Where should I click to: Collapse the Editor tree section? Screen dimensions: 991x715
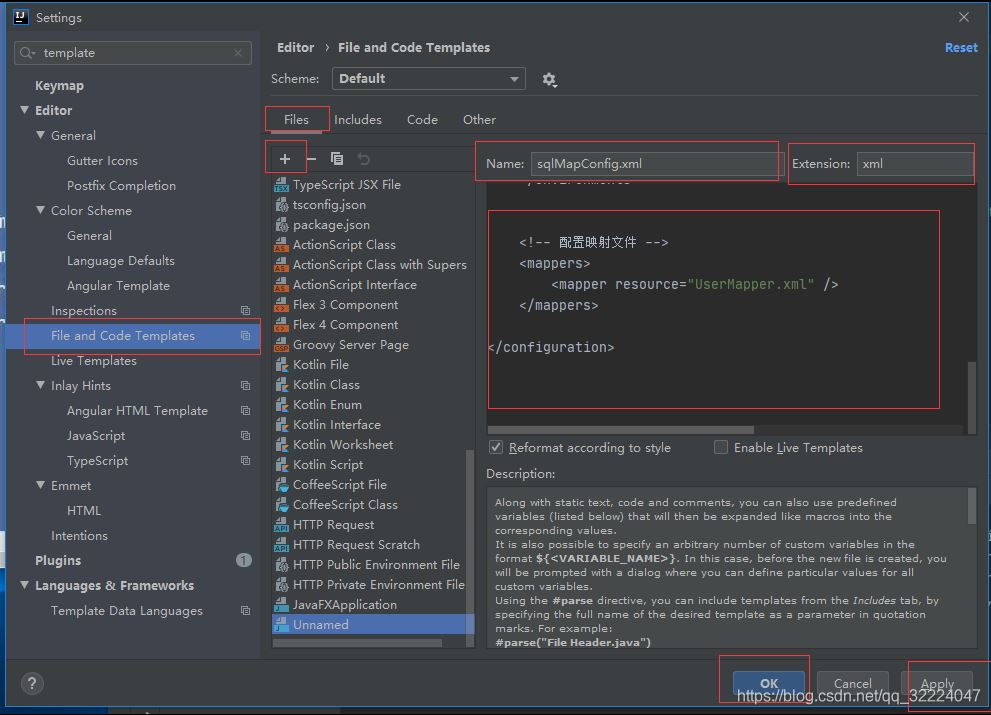point(25,110)
